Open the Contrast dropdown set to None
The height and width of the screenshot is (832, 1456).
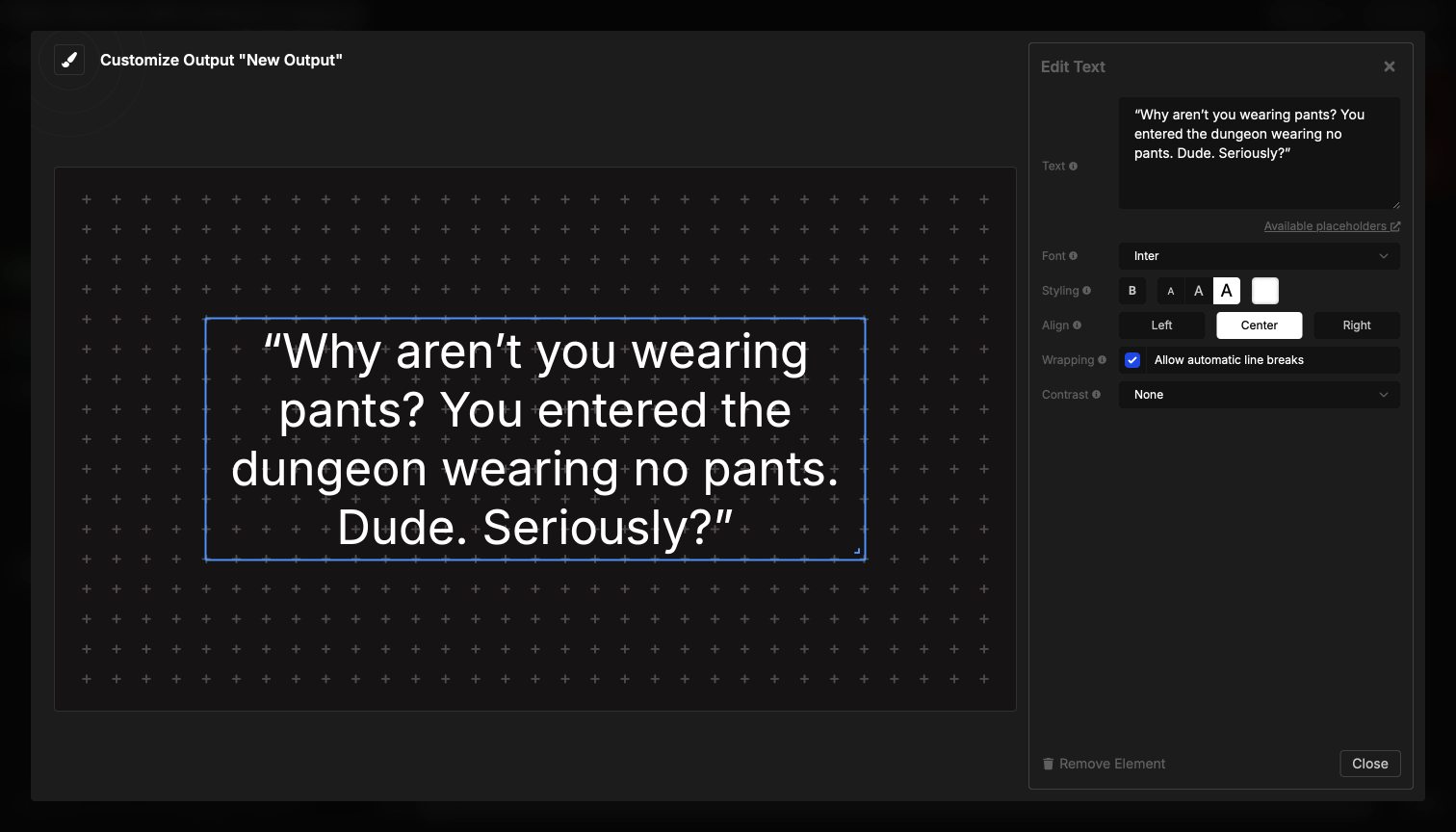pos(1259,394)
